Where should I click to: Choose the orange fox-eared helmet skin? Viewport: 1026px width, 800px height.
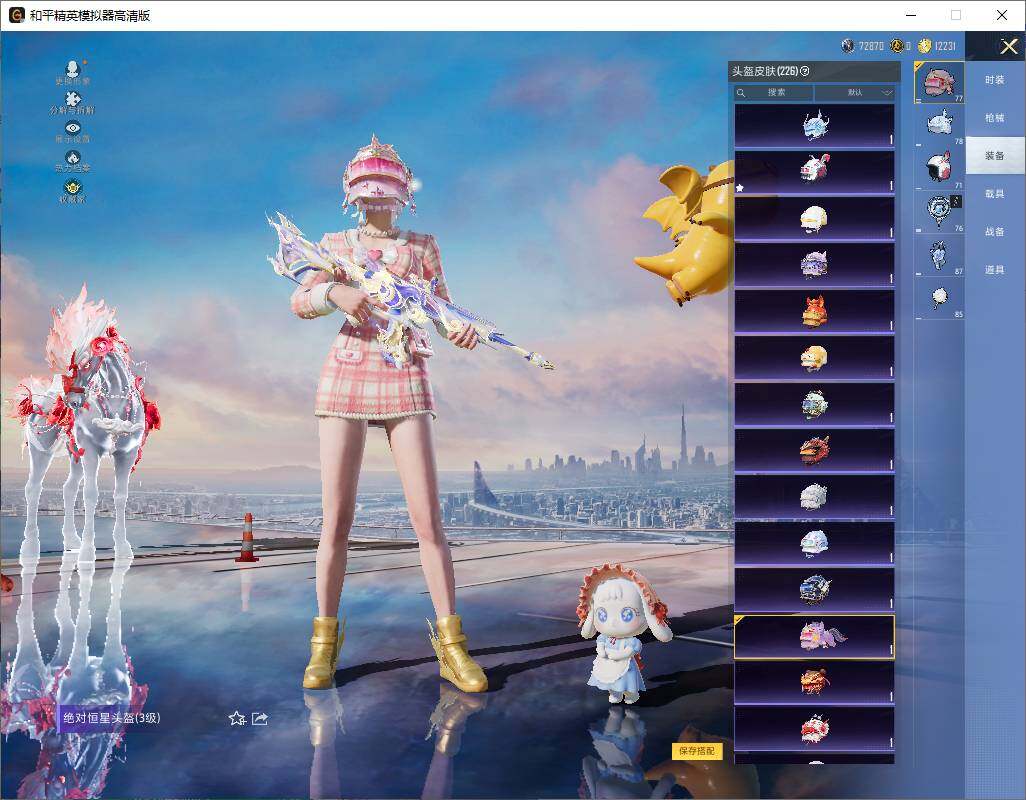814,311
